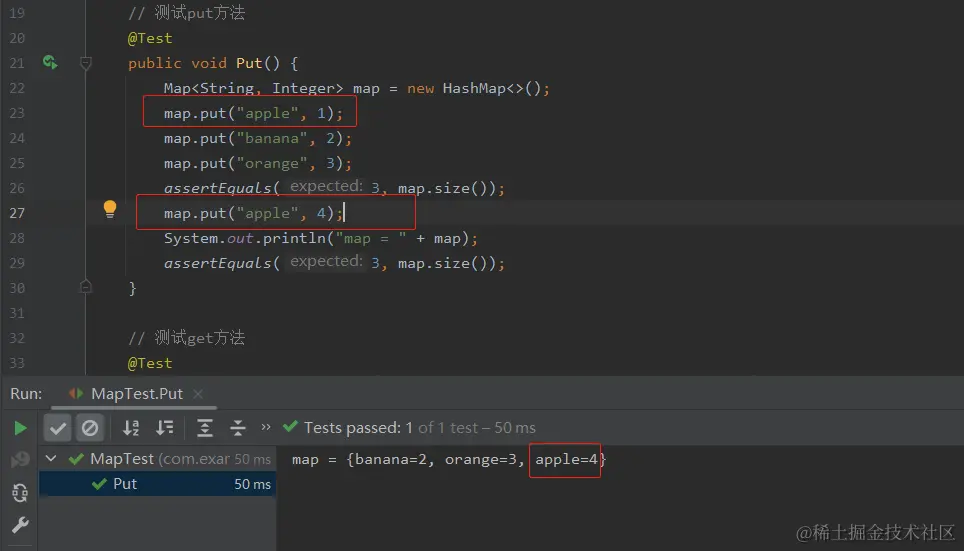Image resolution: width=964 pixels, height=551 pixels.
Task: Click line number 23 in gutter
Action: point(17,113)
